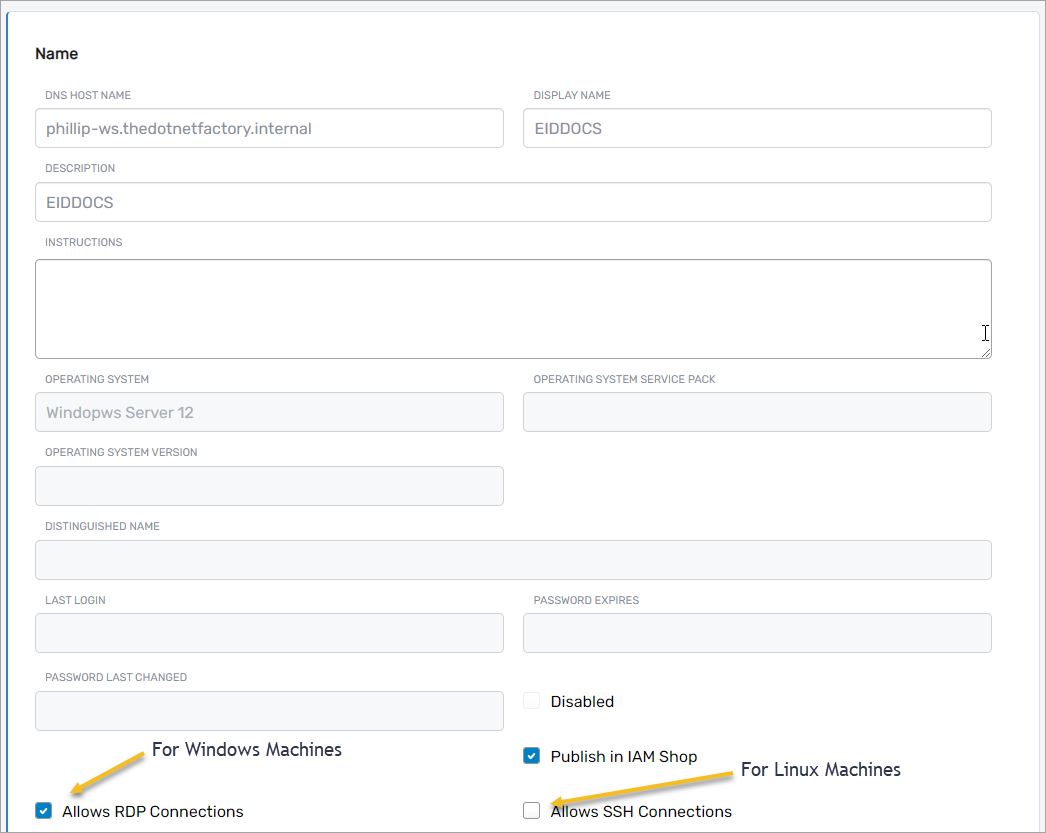The image size is (1046, 833).
Task: Click the DNS Host Name field
Action: coord(269,128)
